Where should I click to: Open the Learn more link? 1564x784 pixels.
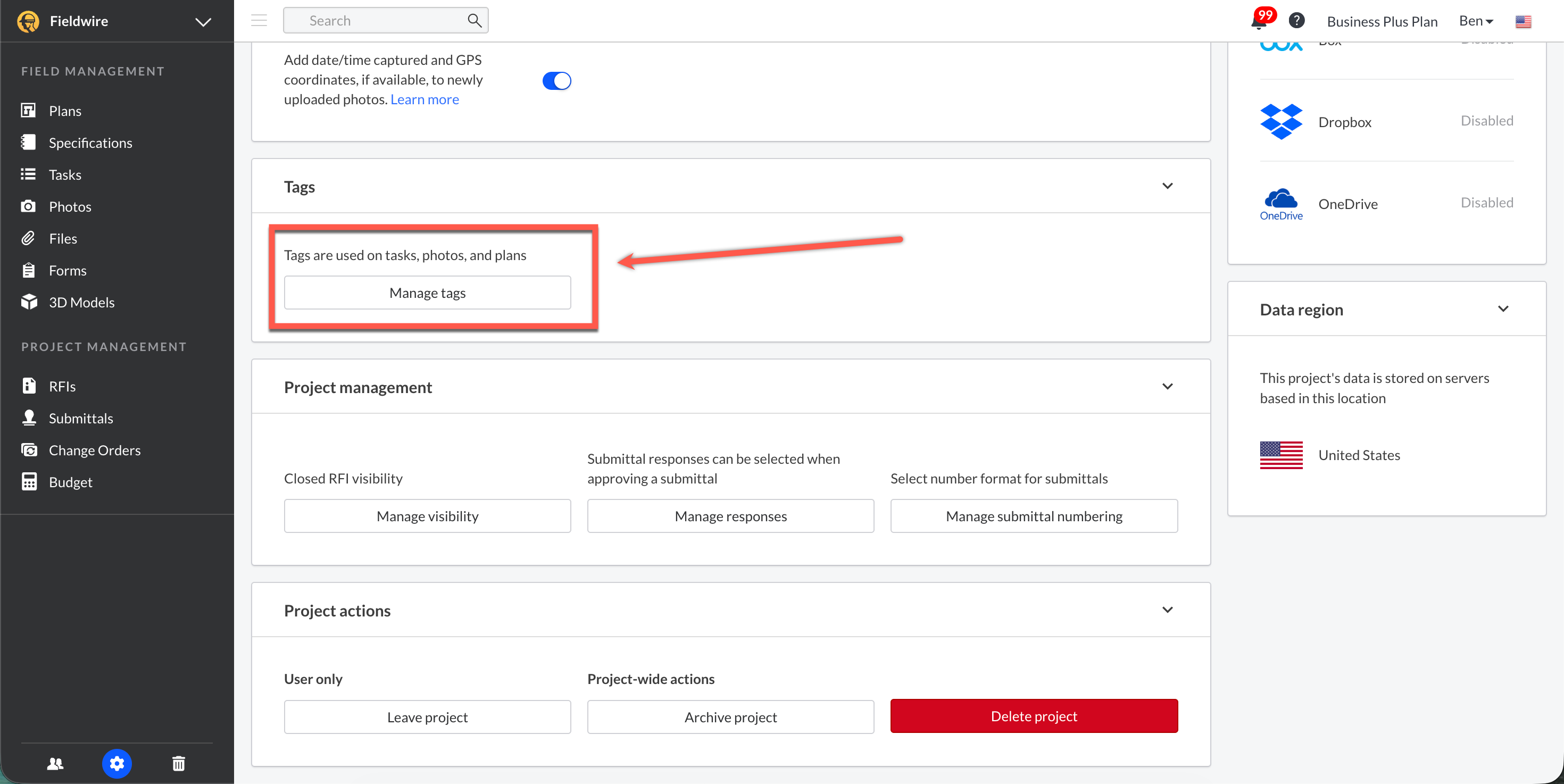(425, 99)
